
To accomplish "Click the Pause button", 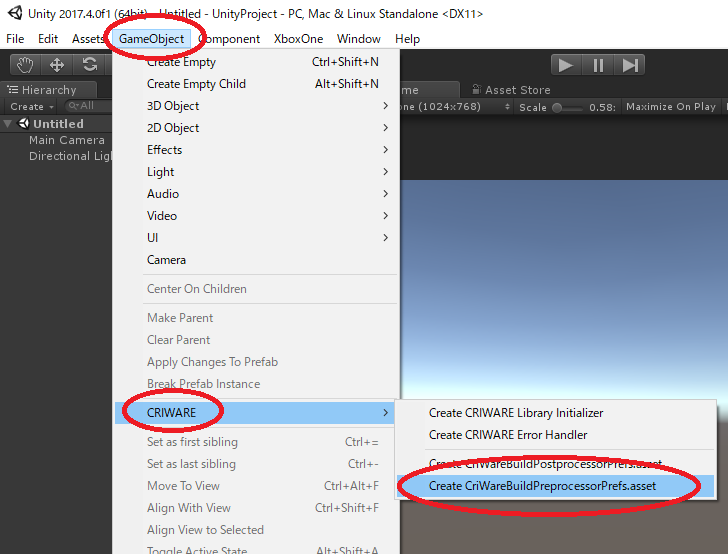I will (x=598, y=65).
